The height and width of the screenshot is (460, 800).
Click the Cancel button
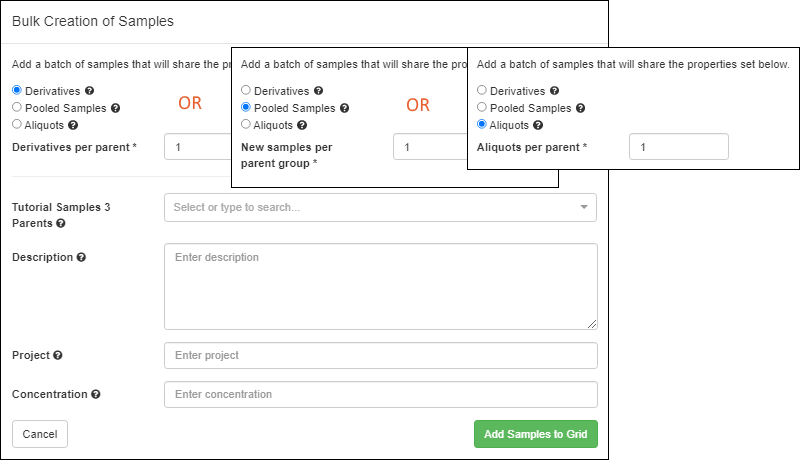tap(40, 434)
